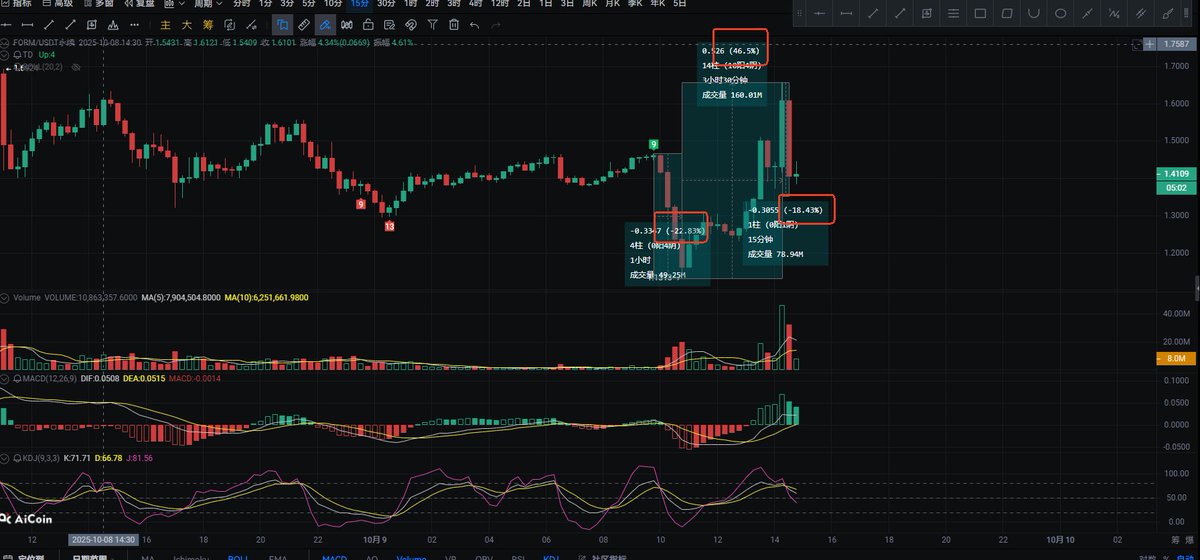The image size is (1200, 560).
Task: Click the green 9 TD marker on chart
Action: 653,145
